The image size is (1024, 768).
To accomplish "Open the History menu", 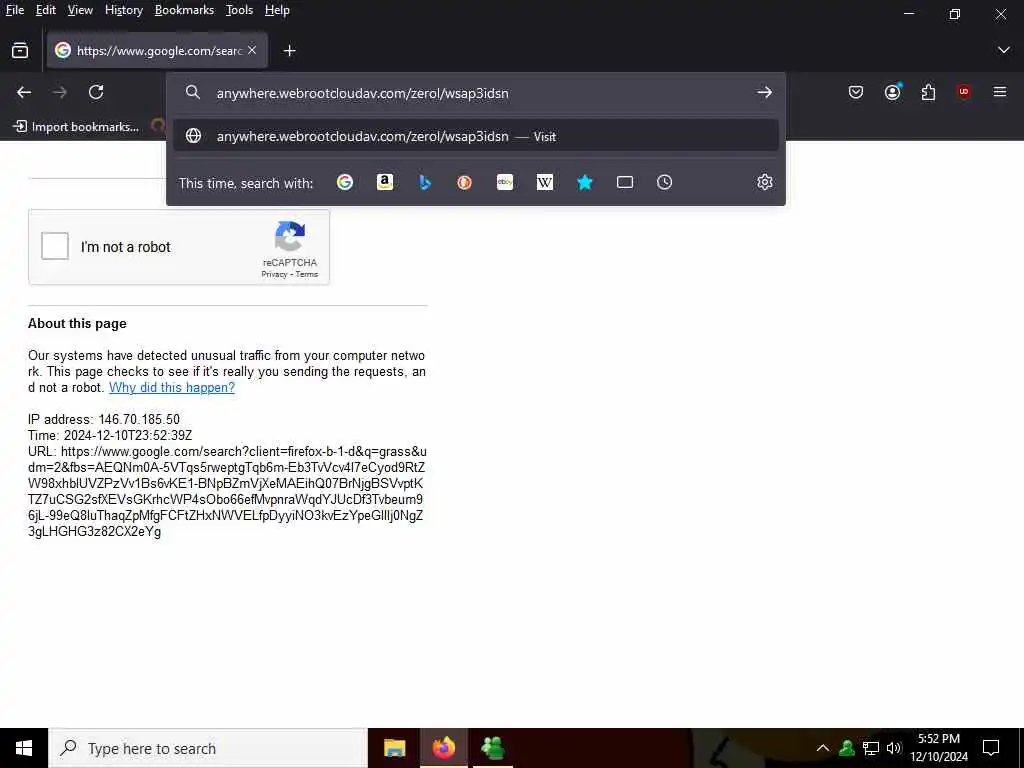I will (x=123, y=10).
